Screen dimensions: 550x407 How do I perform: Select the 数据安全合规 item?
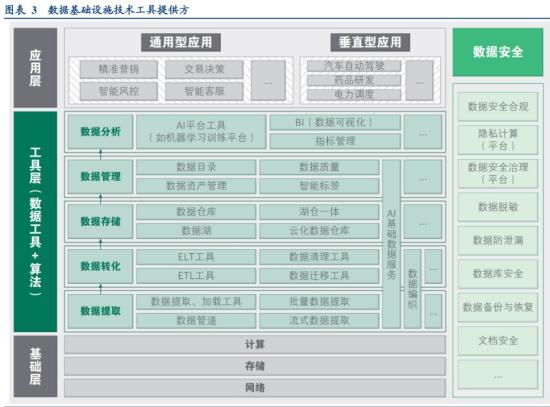click(x=498, y=107)
